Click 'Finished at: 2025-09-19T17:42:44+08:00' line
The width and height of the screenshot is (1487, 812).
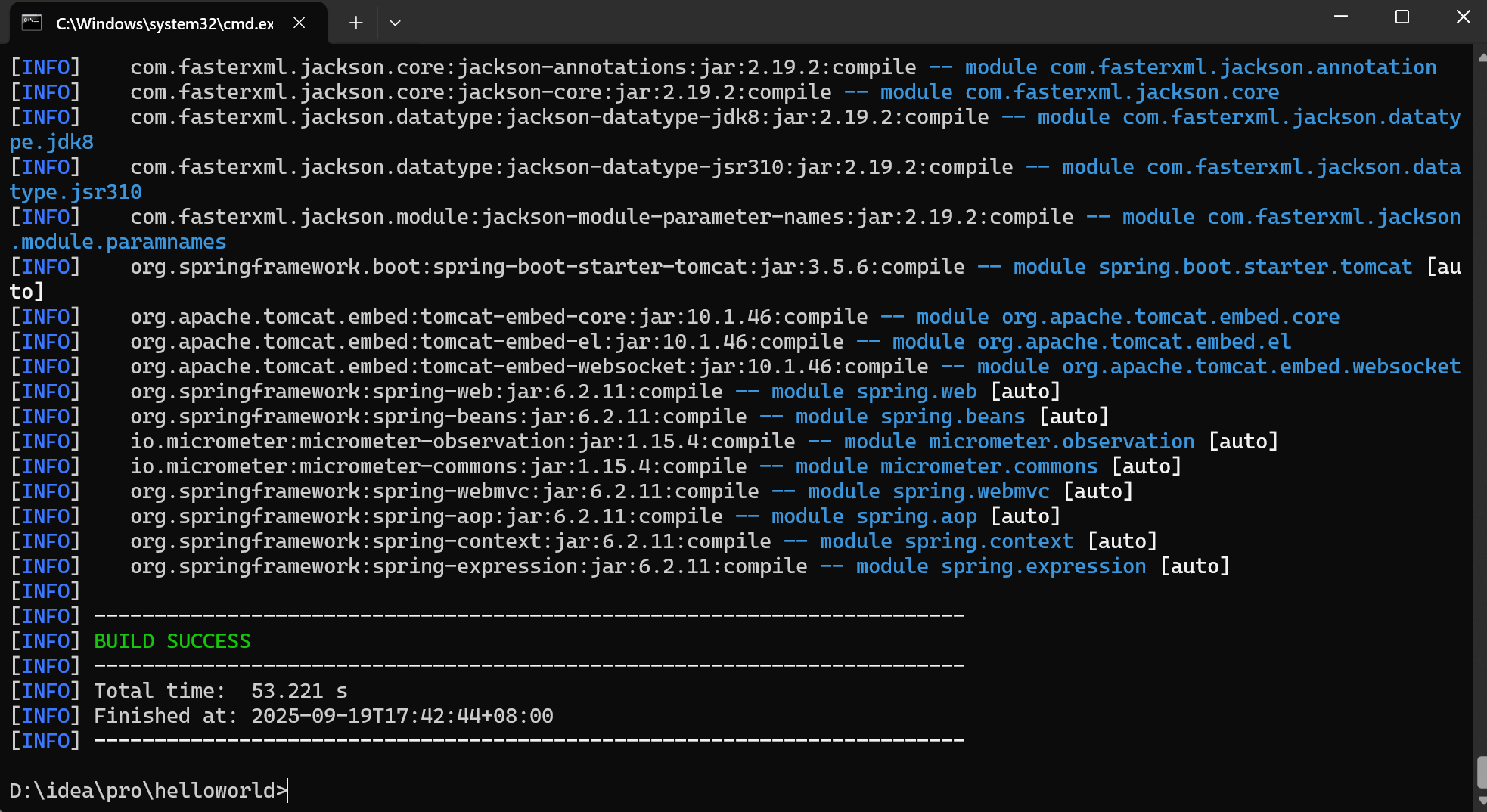[x=324, y=716]
